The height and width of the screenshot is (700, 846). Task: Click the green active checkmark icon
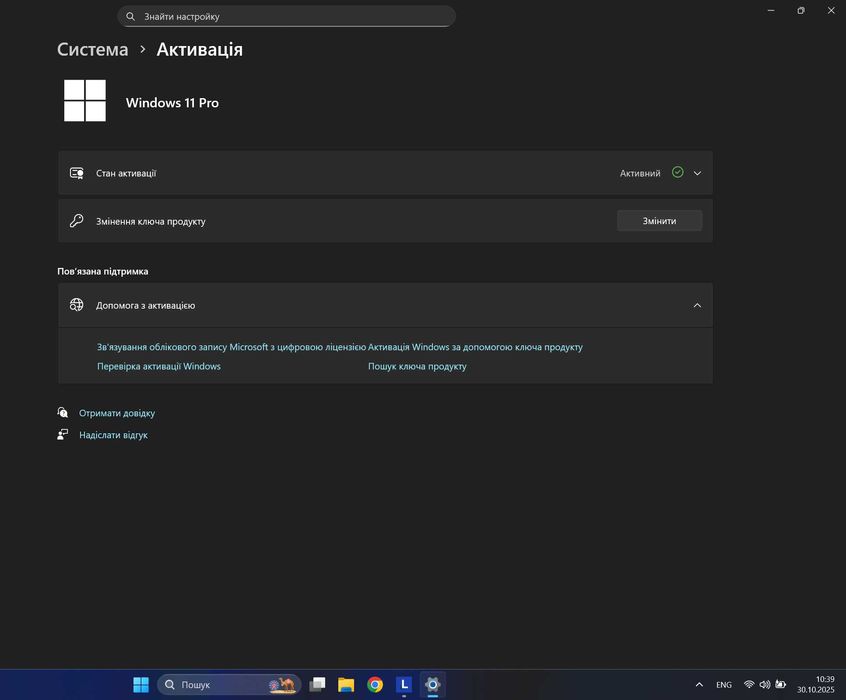coord(678,172)
